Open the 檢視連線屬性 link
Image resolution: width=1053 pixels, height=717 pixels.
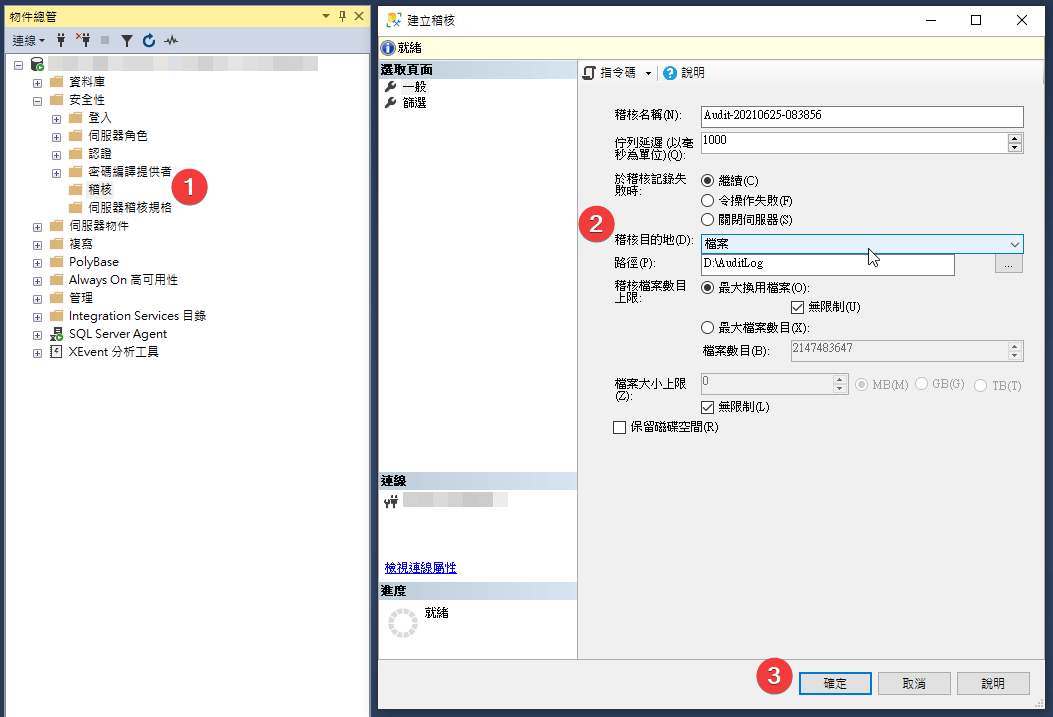420,568
